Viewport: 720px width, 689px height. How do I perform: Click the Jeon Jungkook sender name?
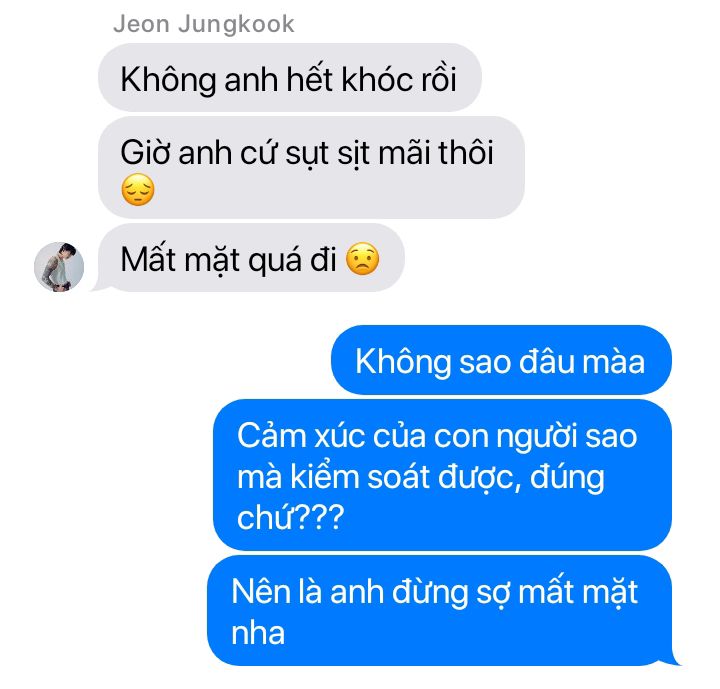[204, 24]
